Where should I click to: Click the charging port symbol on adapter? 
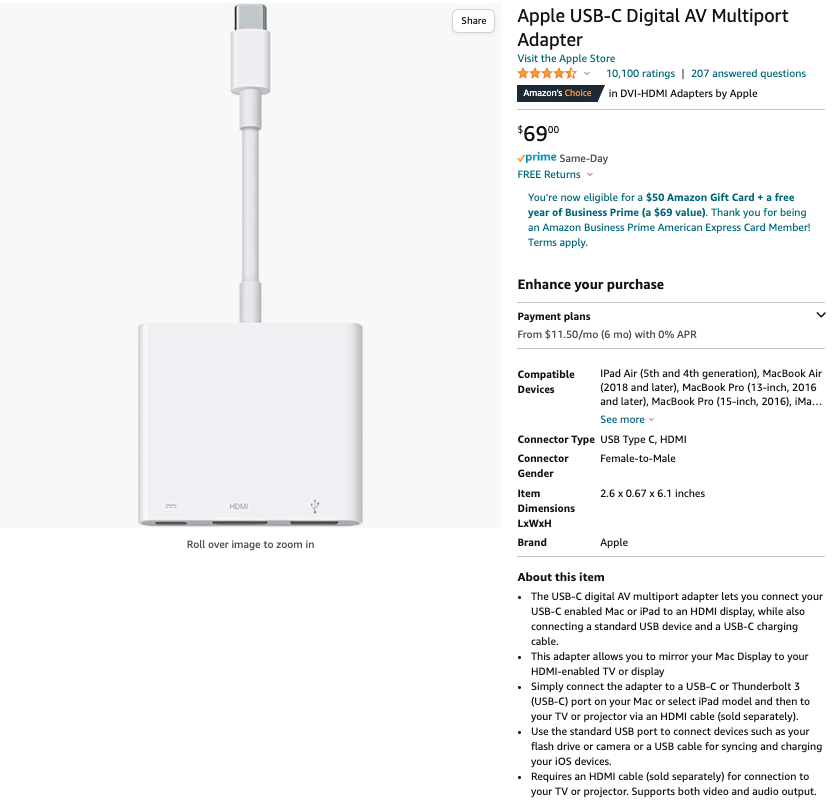click(171, 507)
